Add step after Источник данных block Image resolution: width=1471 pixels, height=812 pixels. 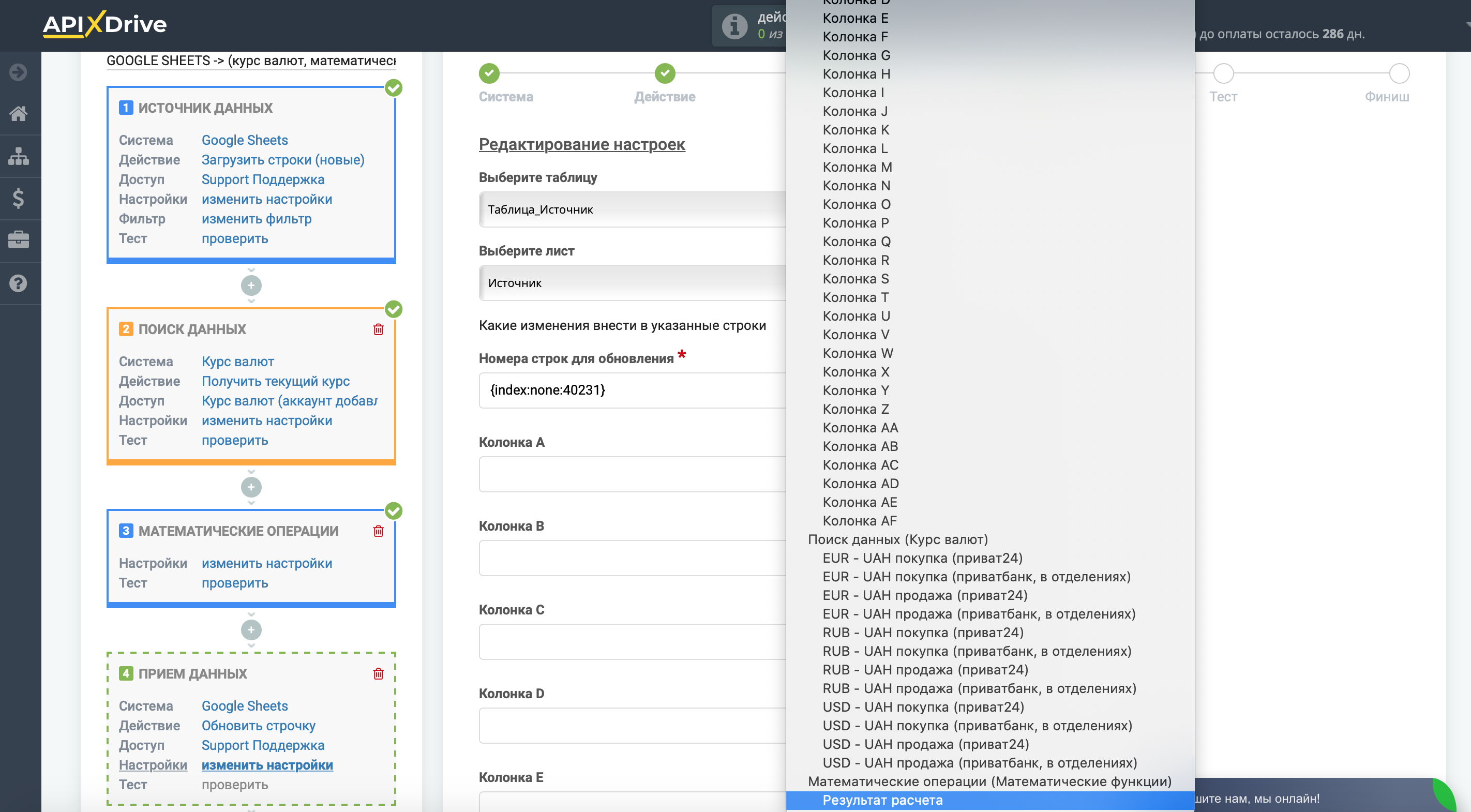[251, 285]
